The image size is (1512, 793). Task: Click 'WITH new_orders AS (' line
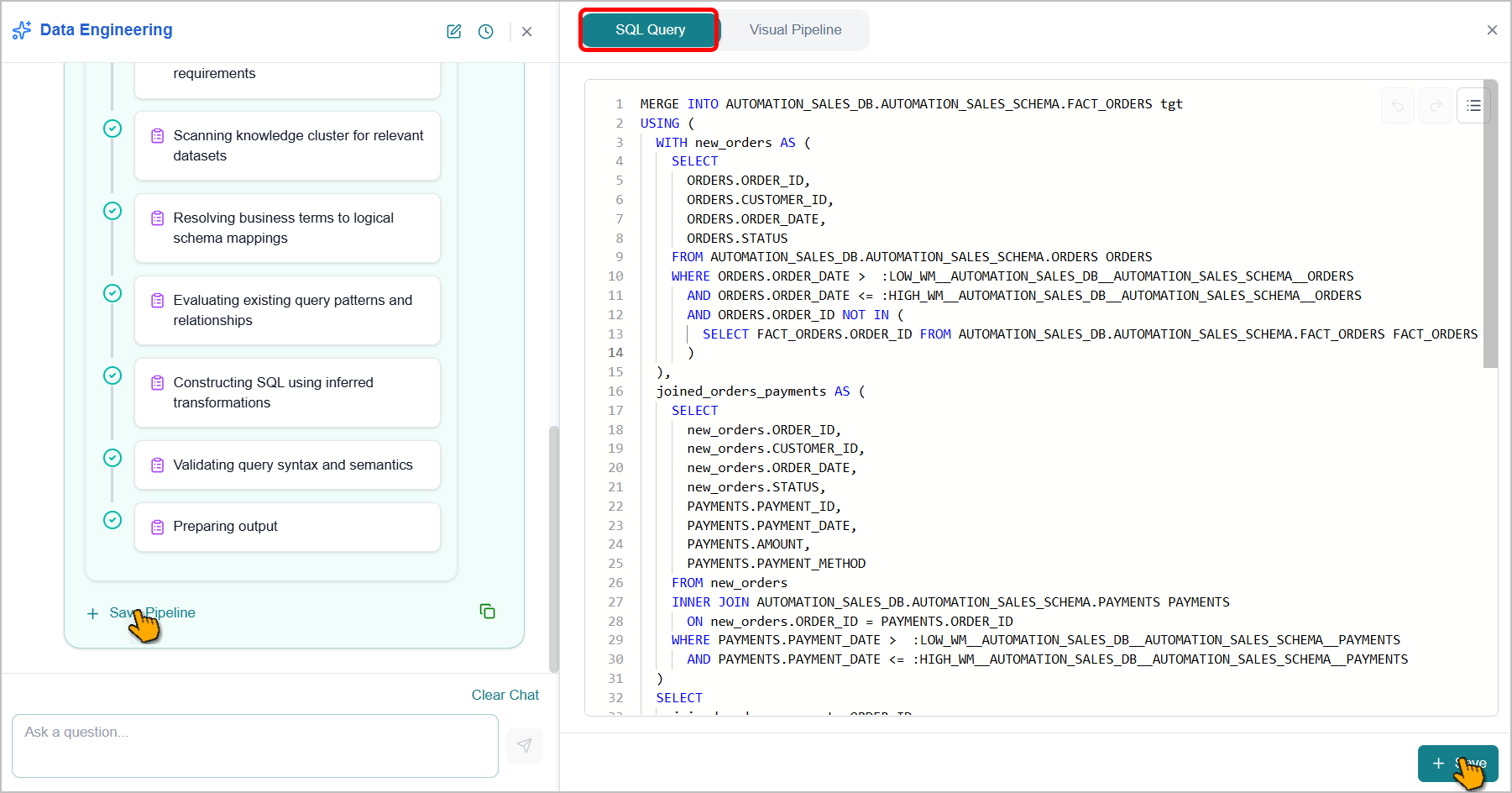point(733,143)
